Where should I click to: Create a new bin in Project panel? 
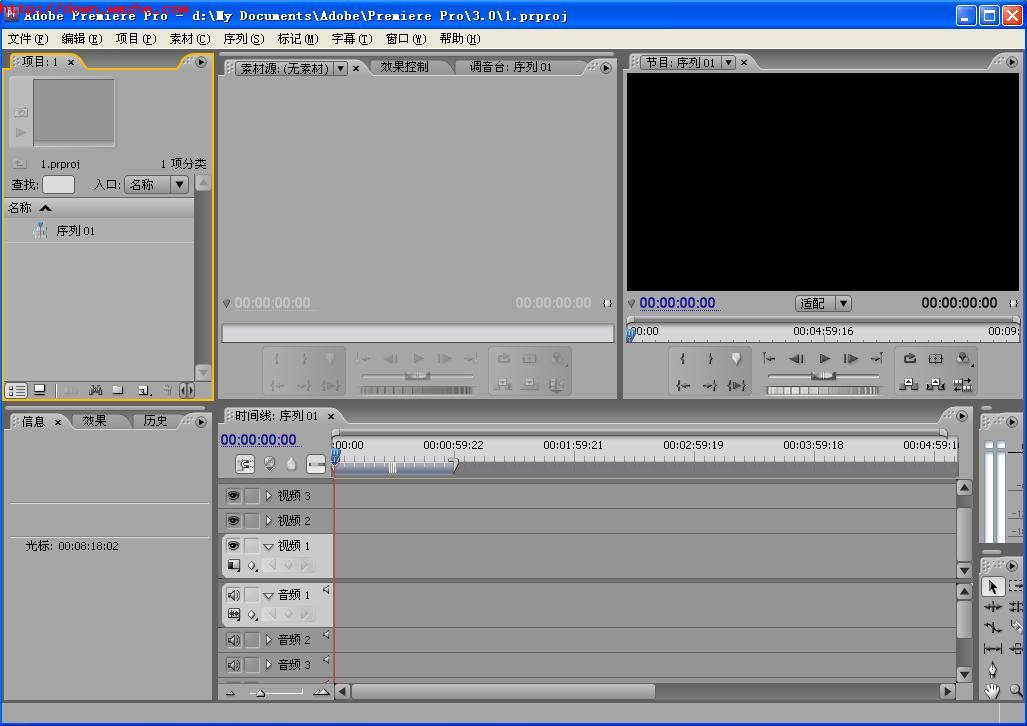tap(118, 391)
